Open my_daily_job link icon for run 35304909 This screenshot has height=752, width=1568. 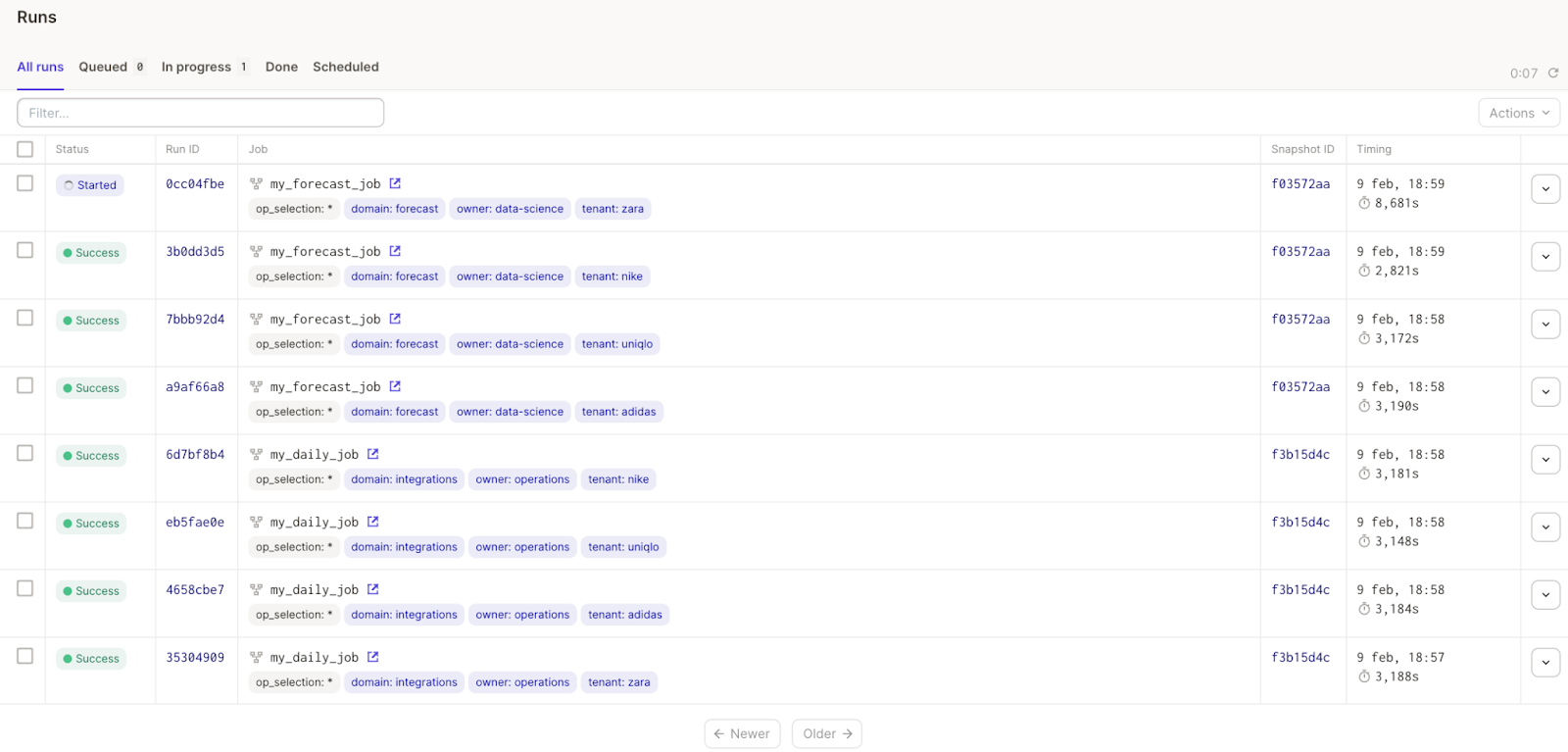373,657
